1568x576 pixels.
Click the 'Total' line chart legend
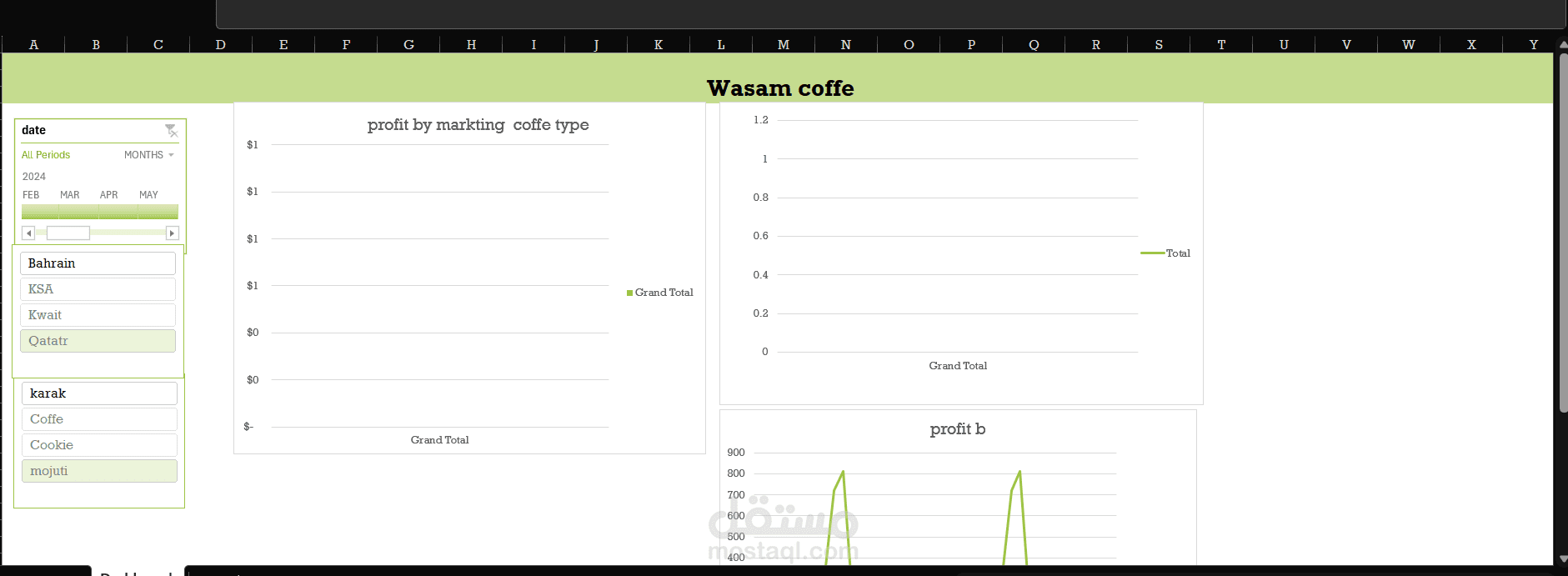(1165, 253)
